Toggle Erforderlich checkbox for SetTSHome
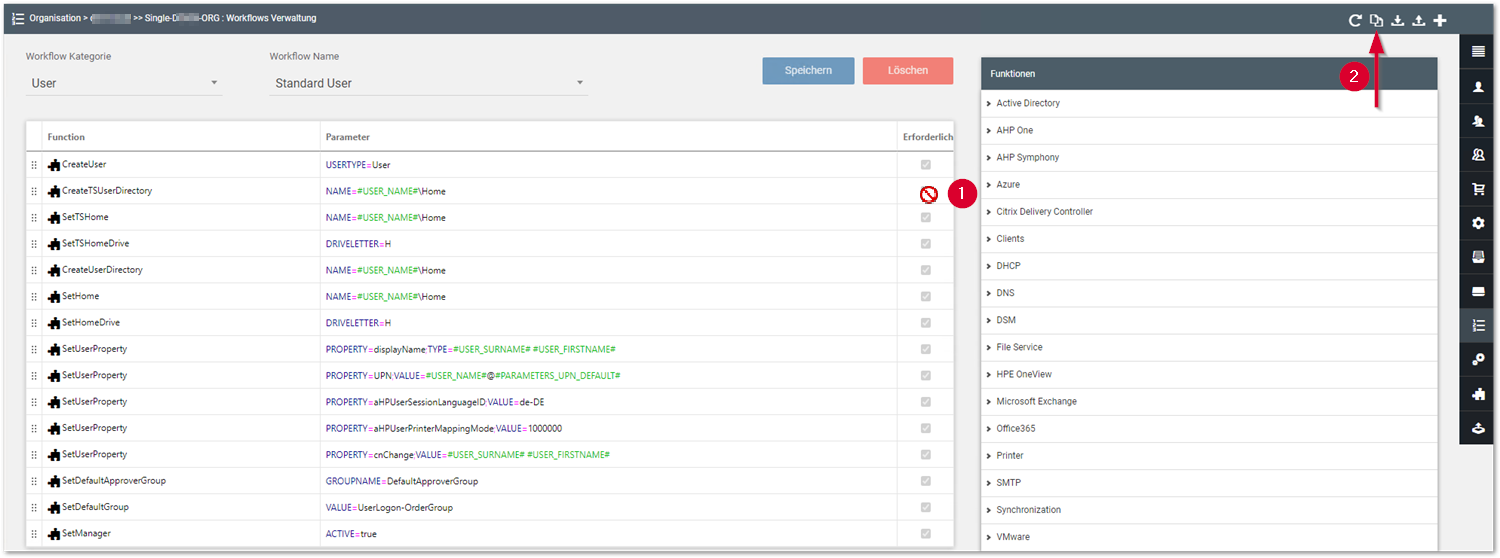 coord(926,217)
